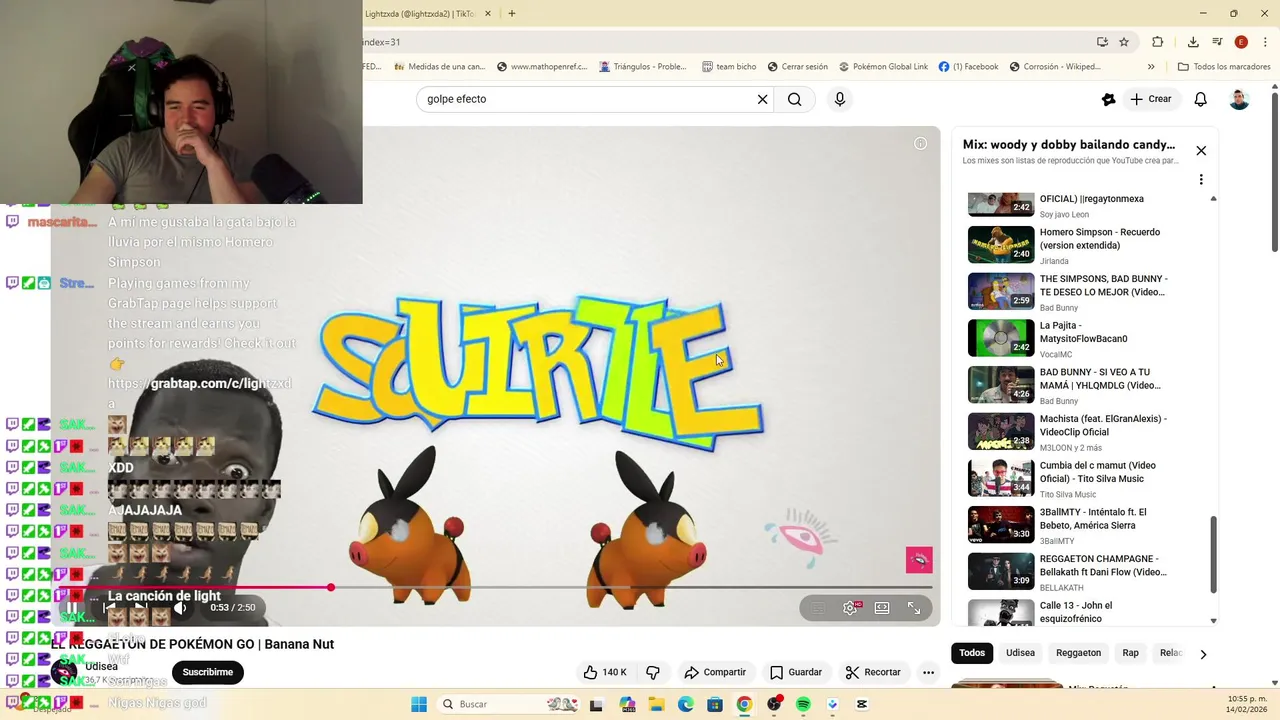Select the Todos filter chip

tap(972, 653)
